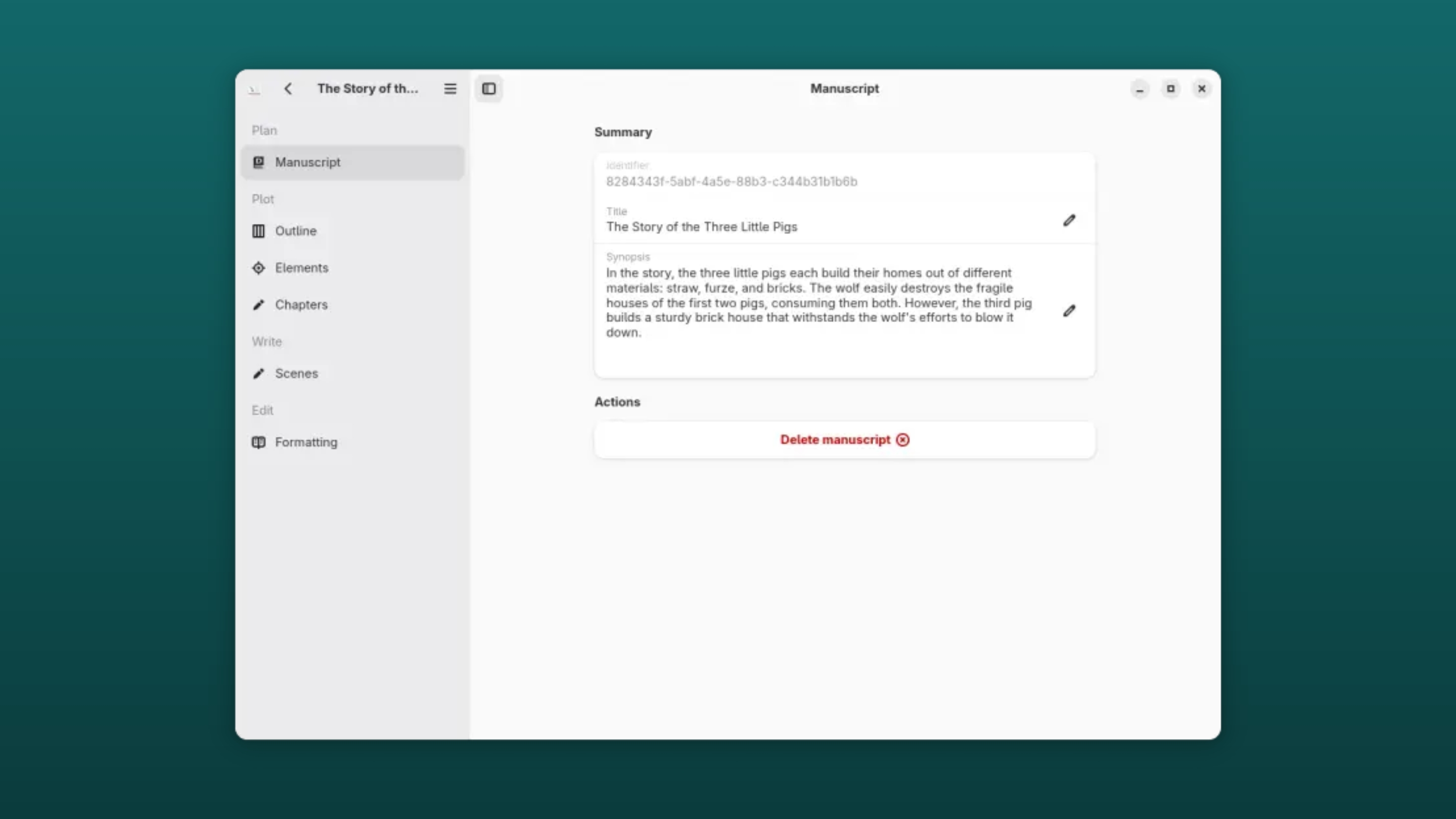The image size is (1456, 819).
Task: Click the Actions section heading
Action: pos(617,402)
